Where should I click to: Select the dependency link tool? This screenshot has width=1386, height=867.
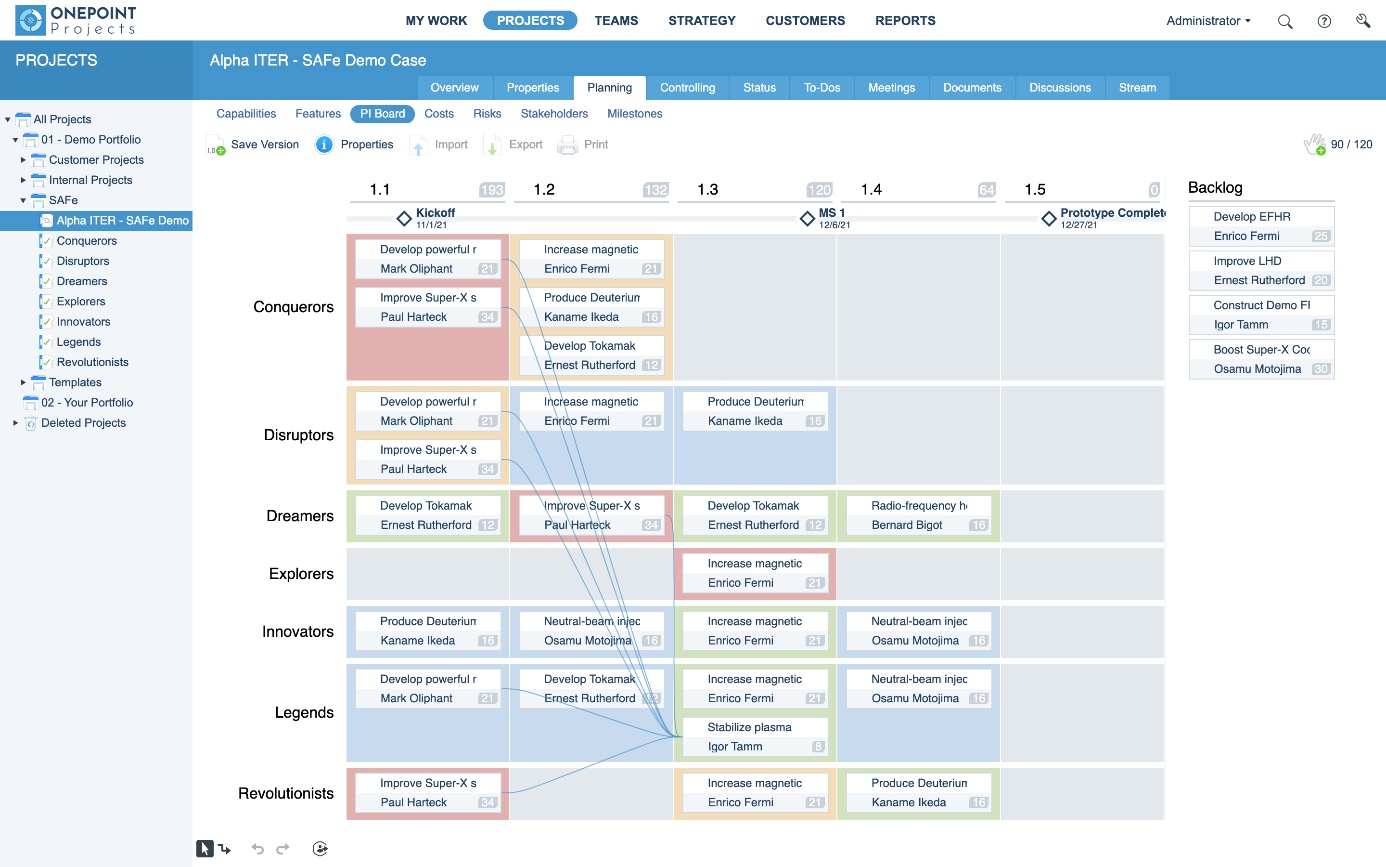click(225, 849)
